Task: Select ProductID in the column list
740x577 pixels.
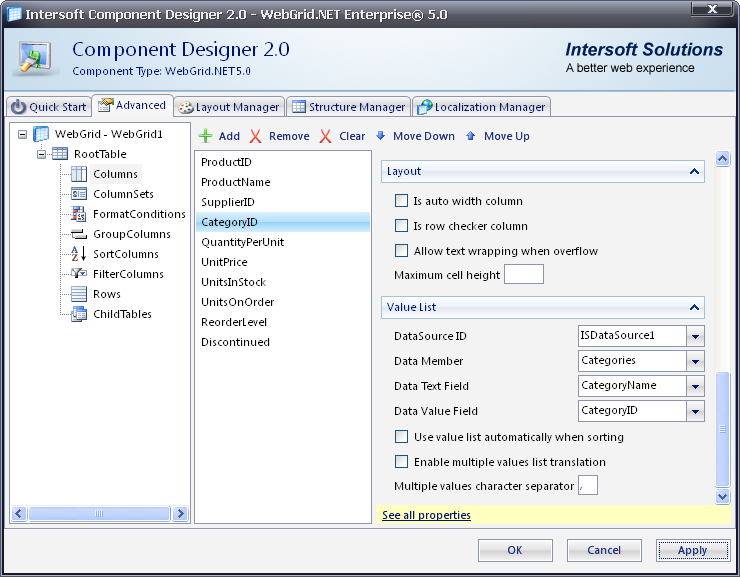Action: [x=283, y=162]
